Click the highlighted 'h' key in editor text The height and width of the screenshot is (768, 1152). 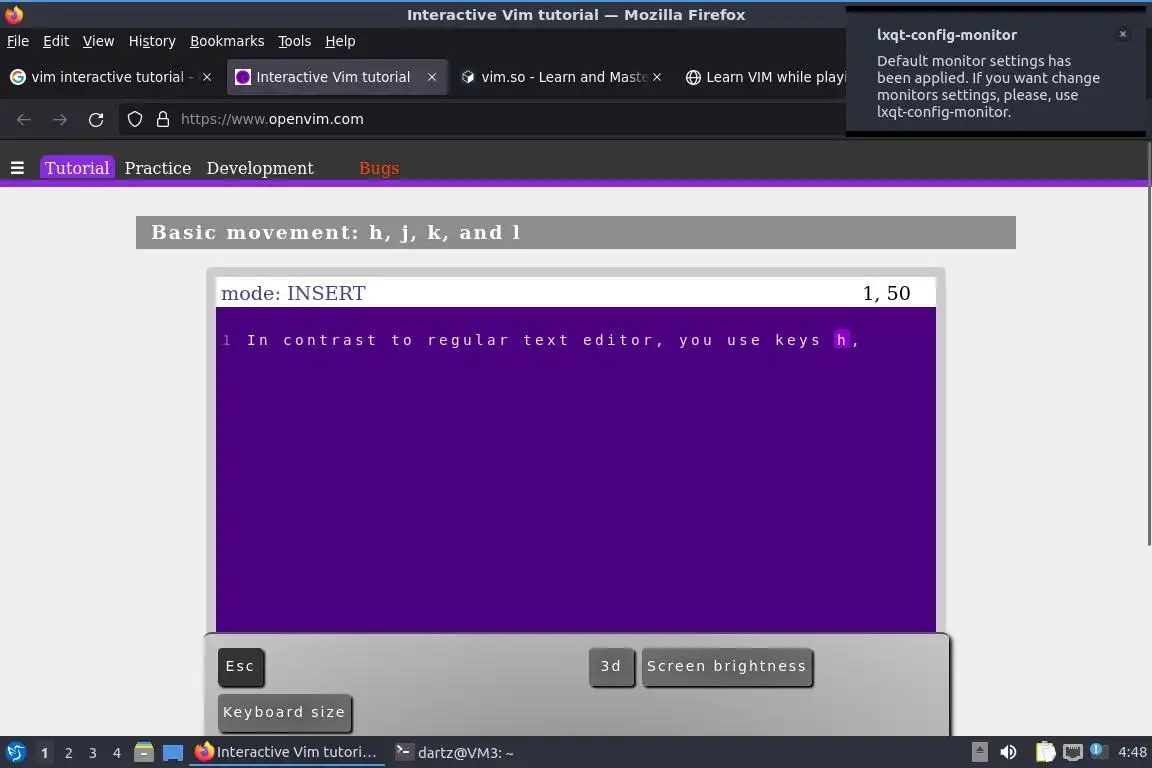pyautogui.click(x=840, y=340)
